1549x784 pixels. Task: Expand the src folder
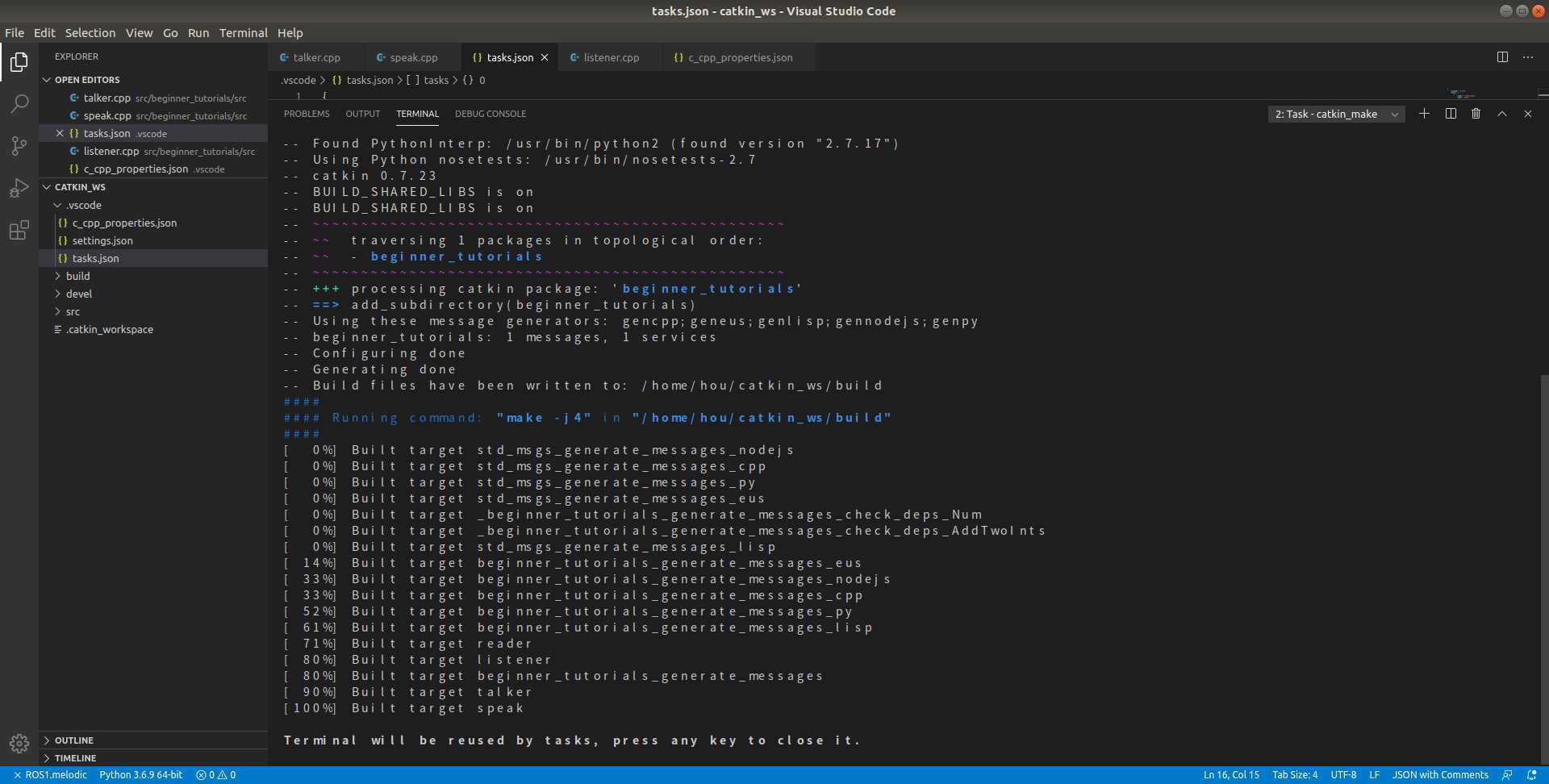click(153, 311)
